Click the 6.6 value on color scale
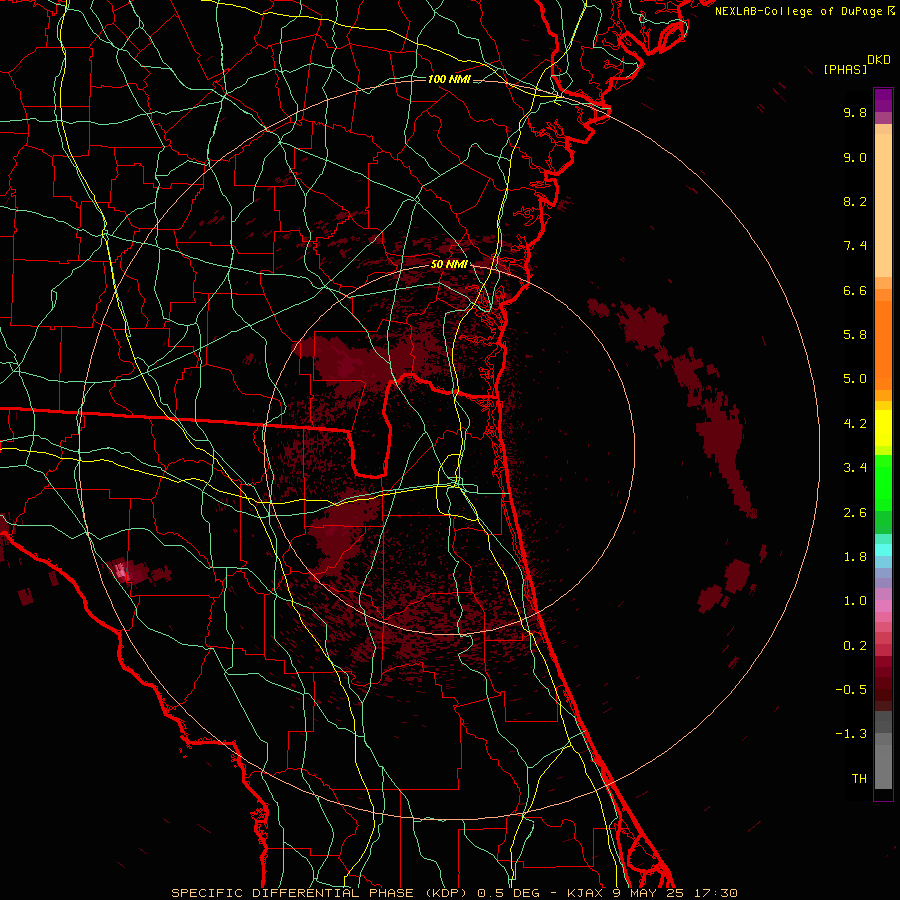 (855, 290)
